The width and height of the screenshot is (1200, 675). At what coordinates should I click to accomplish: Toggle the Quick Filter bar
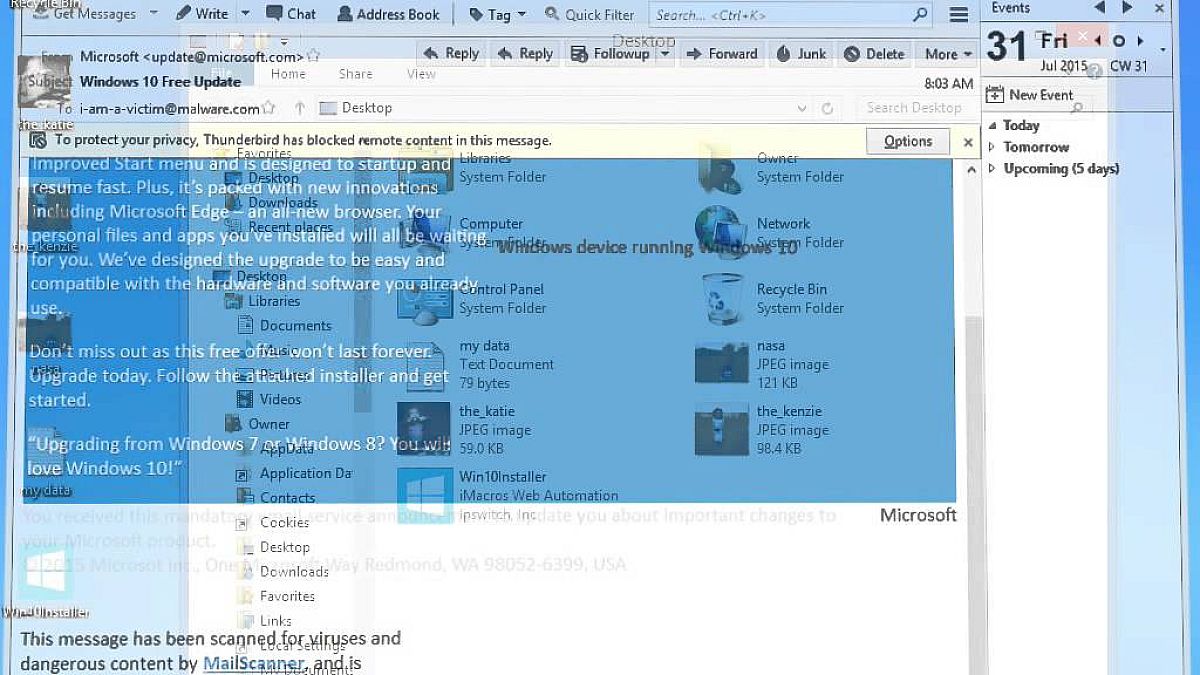589,14
